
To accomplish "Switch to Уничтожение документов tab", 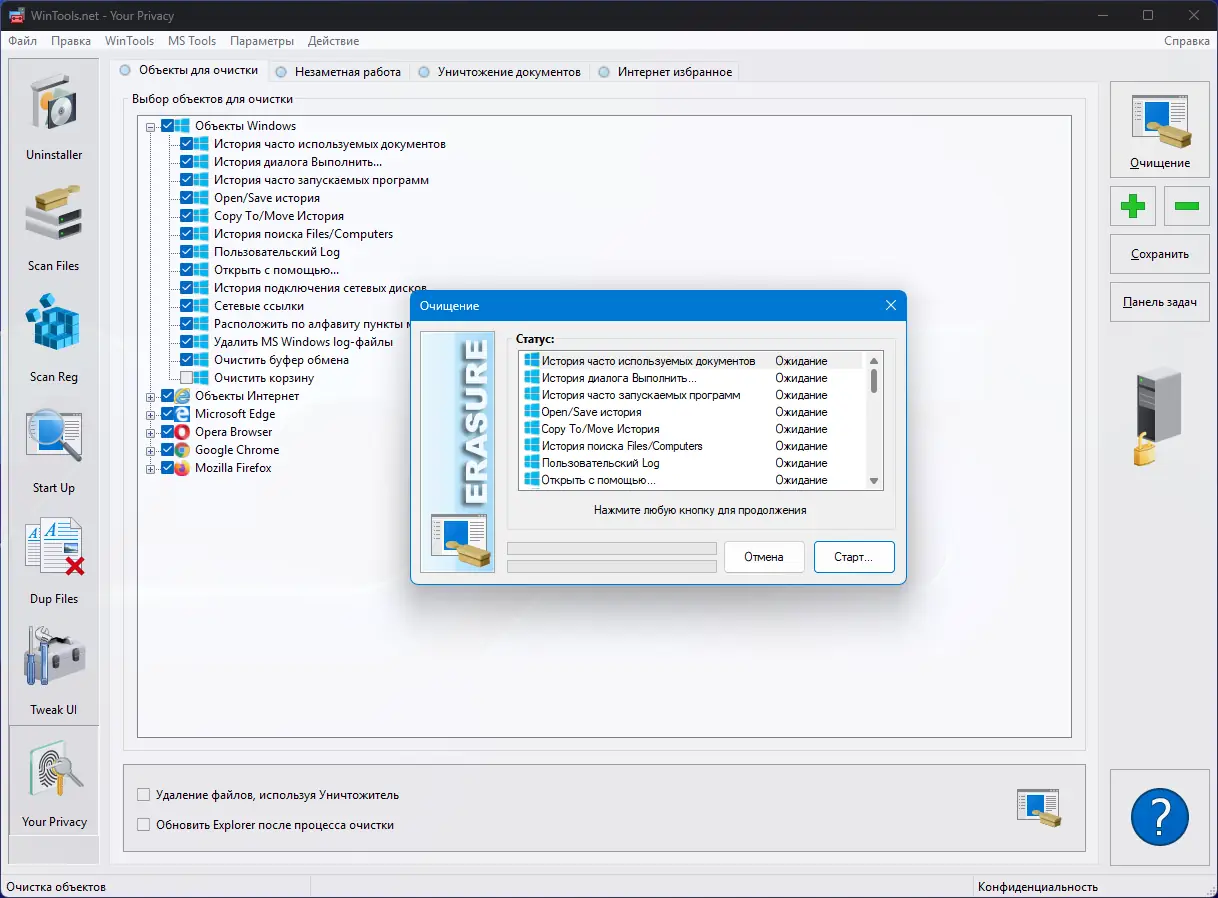I will (x=499, y=72).
